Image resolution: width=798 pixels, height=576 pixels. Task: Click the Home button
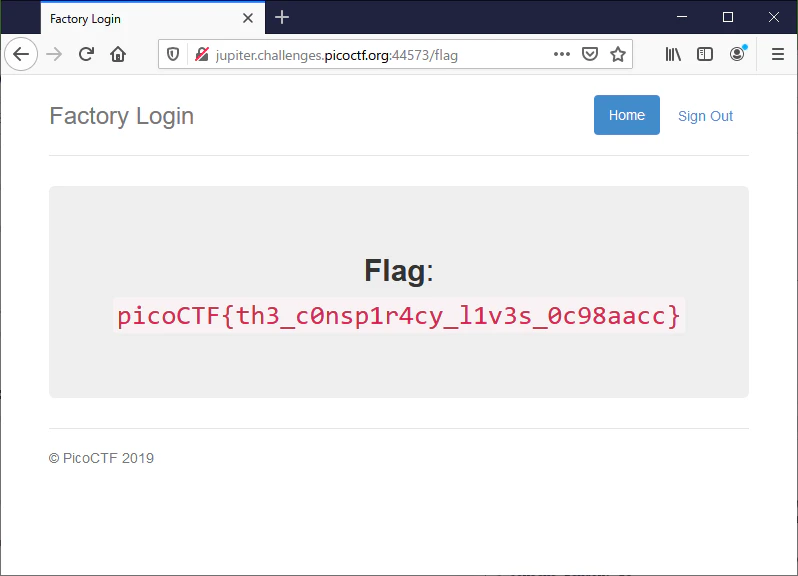point(626,115)
